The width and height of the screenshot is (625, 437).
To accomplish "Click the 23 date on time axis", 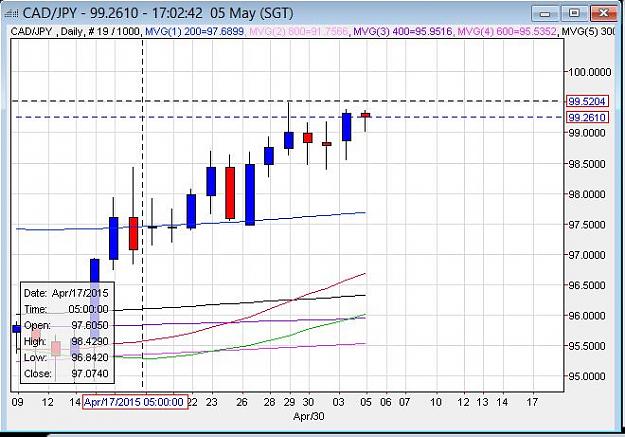I will (x=211, y=402).
